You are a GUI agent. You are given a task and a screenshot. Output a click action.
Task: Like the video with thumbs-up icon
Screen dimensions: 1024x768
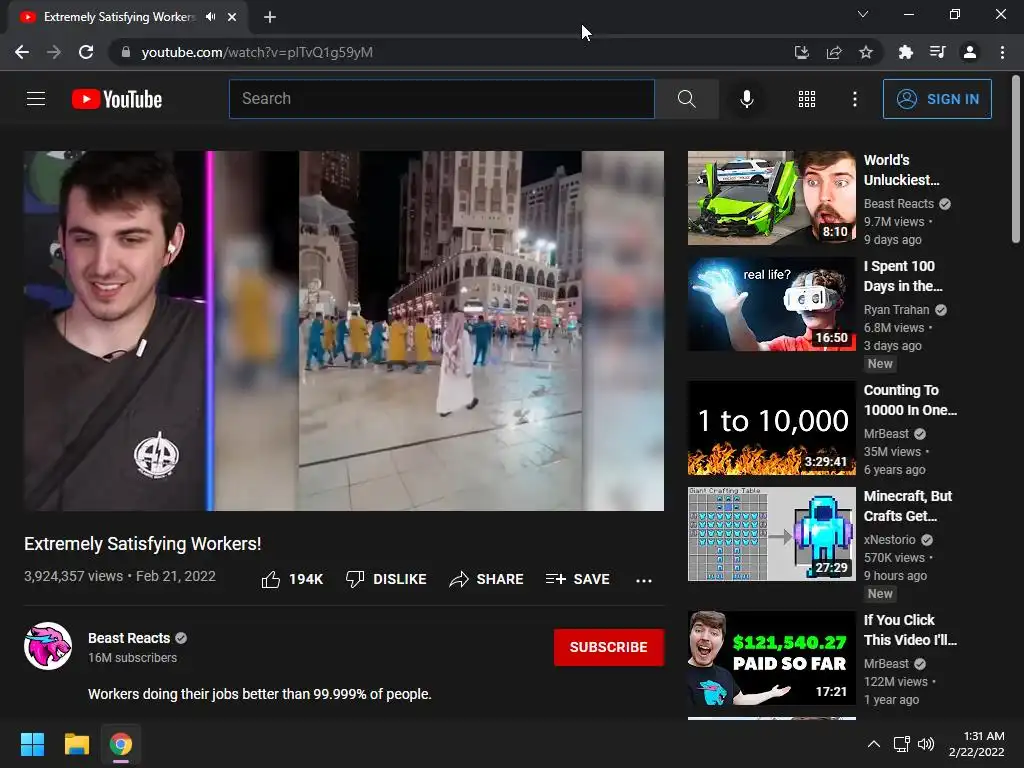point(271,579)
